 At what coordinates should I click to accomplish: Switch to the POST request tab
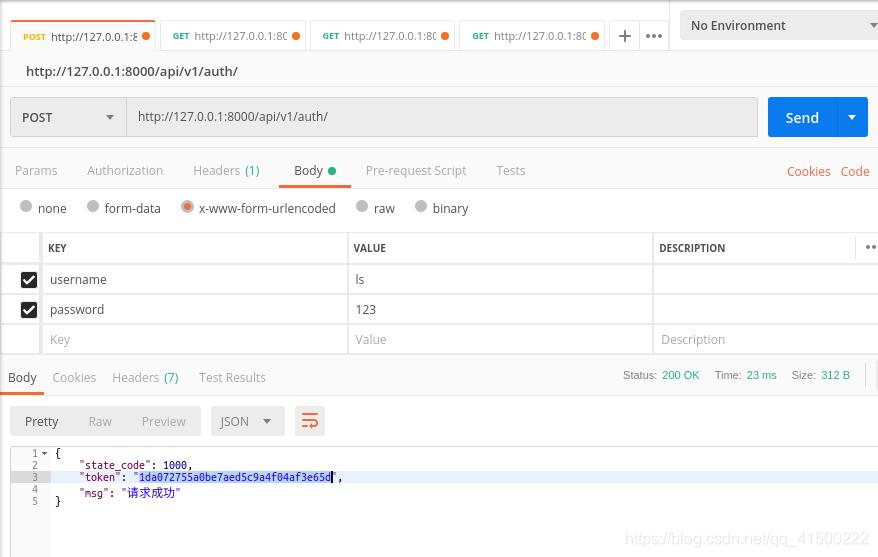pyautogui.click(x=83, y=36)
